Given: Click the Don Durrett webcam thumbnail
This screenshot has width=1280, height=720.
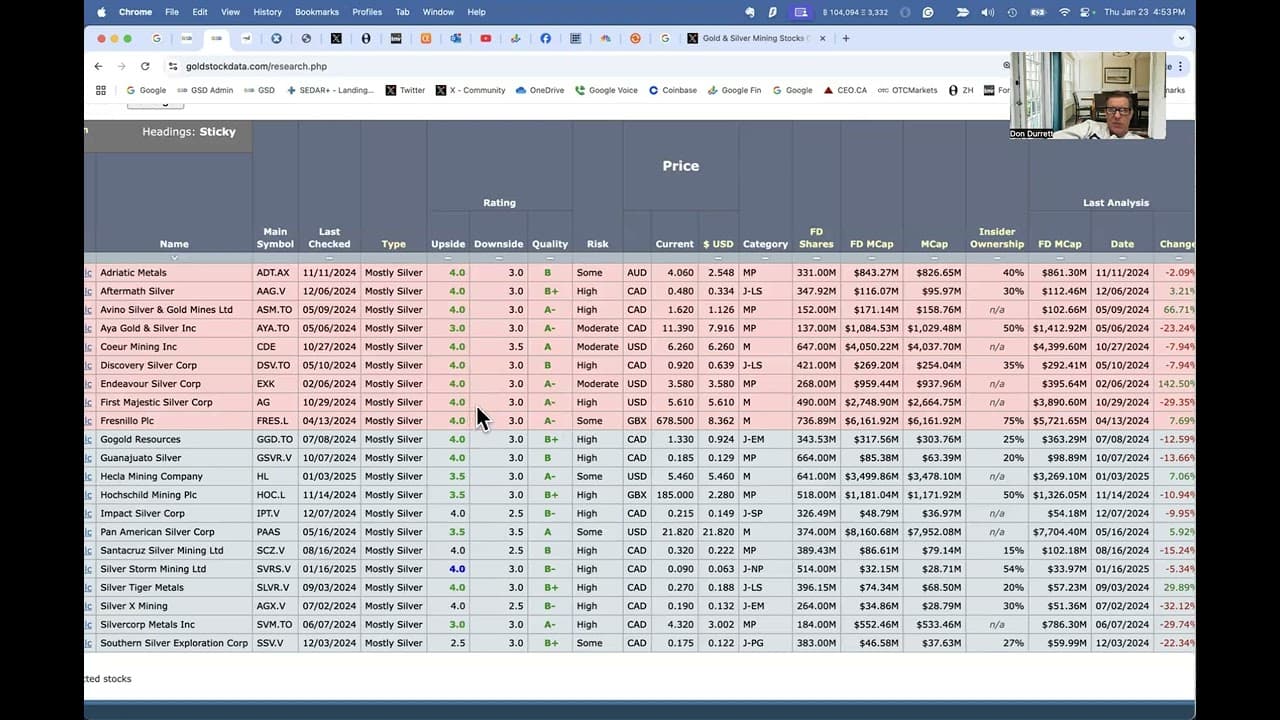Looking at the screenshot, I should (1088, 95).
